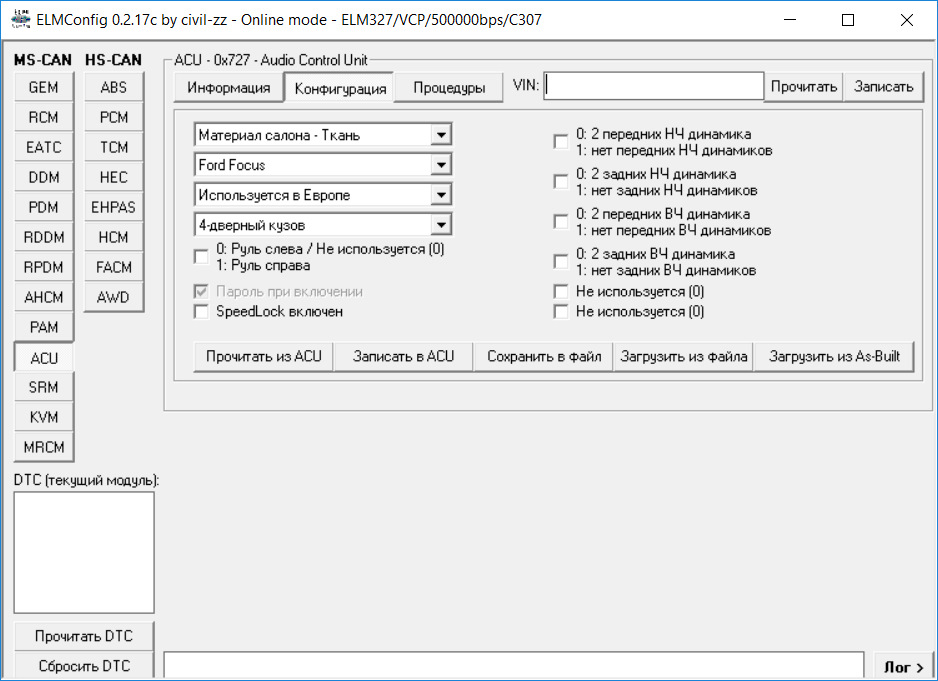Screen dimensions: 938x681
Task: Switch to the Конфигурация tab
Action: point(340,89)
